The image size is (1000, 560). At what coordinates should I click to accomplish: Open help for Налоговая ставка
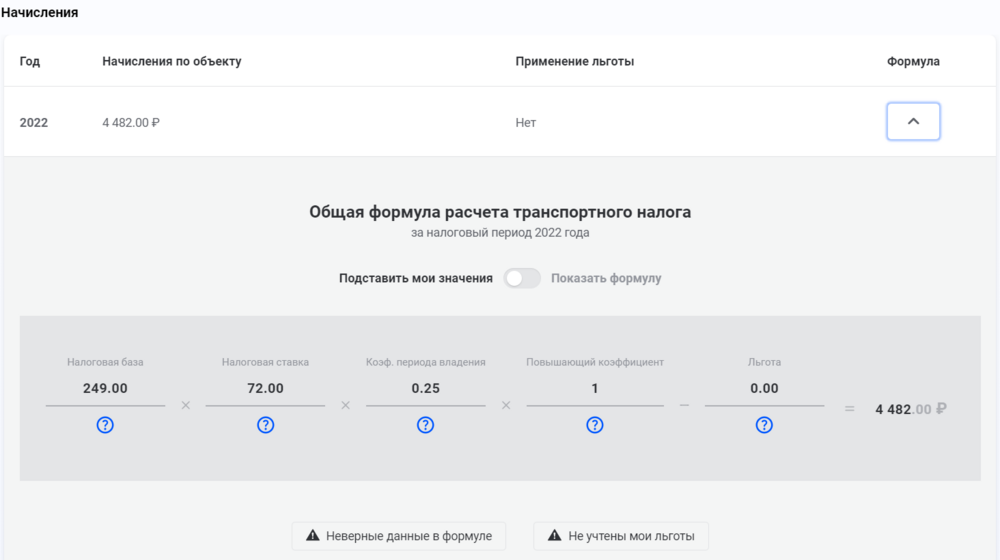(x=265, y=425)
